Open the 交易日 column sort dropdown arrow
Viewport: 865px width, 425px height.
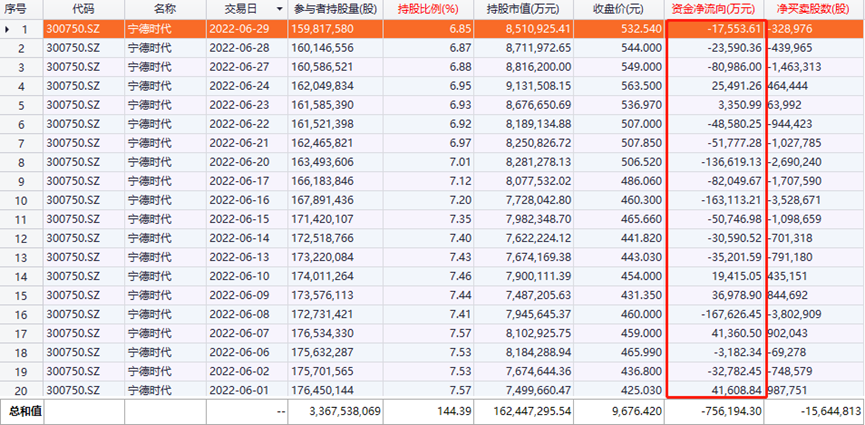pyautogui.click(x=280, y=9)
